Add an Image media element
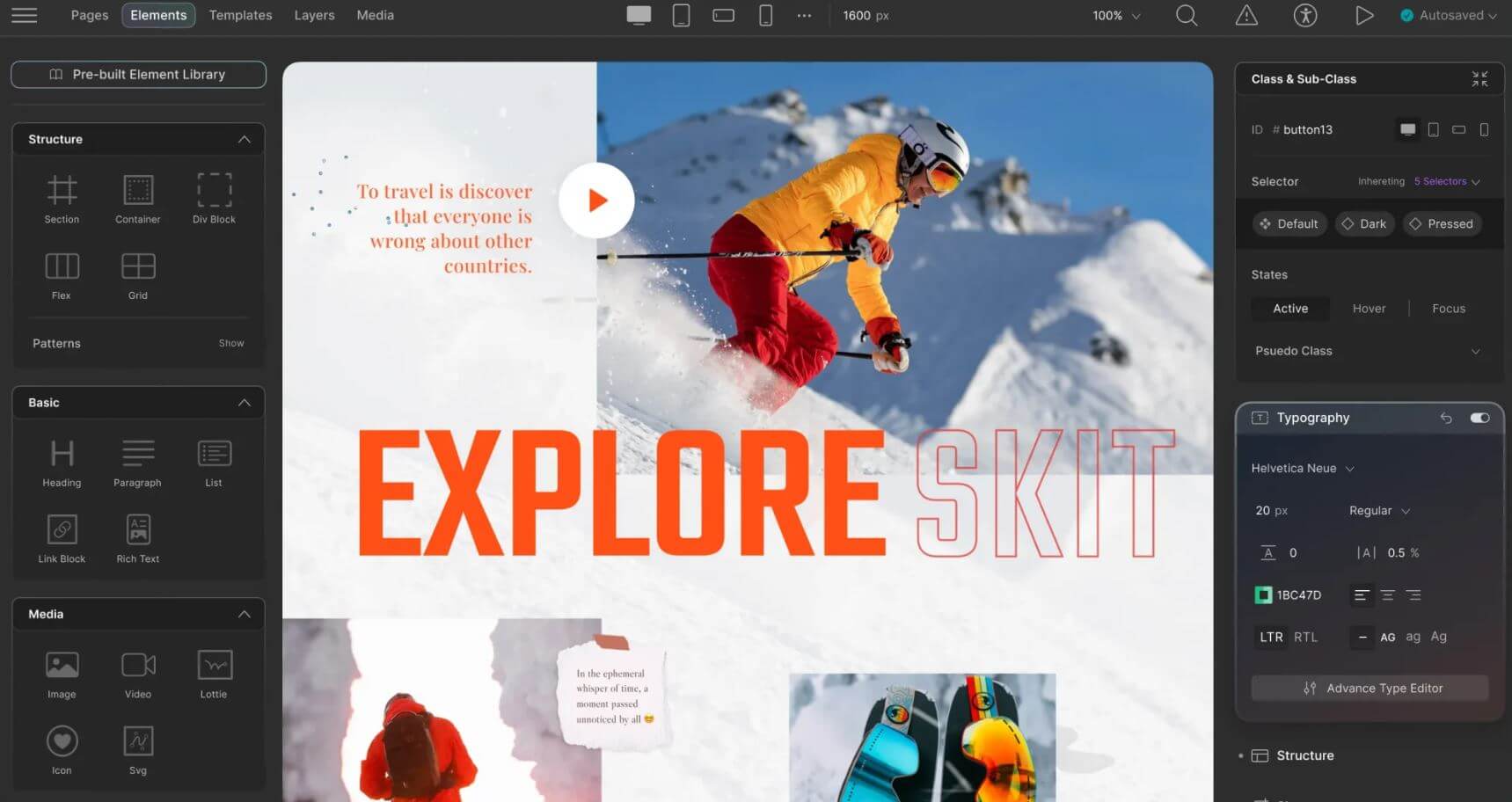This screenshot has height=802, width=1512. tap(62, 675)
